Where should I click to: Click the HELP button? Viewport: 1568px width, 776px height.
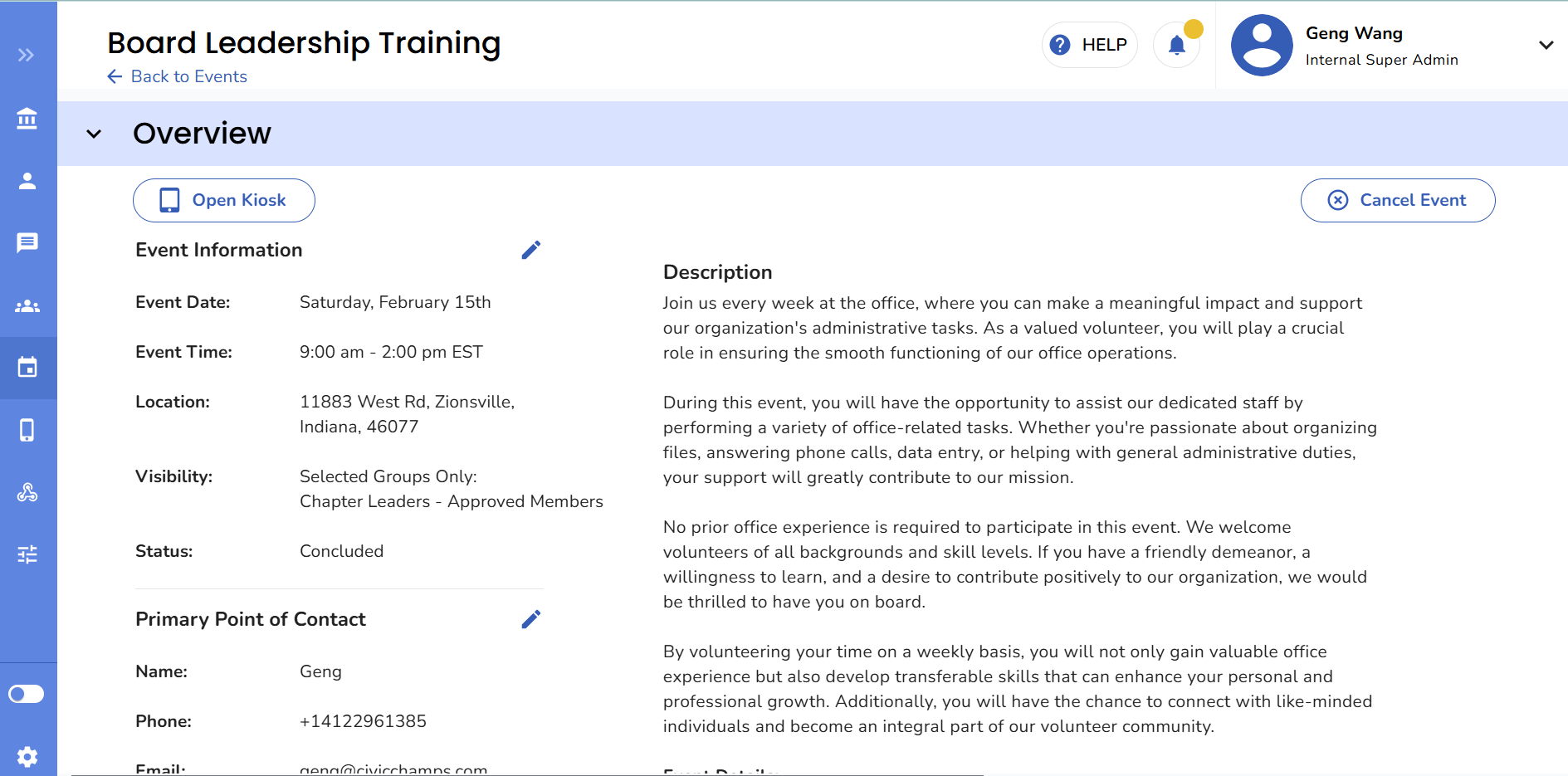point(1089,45)
